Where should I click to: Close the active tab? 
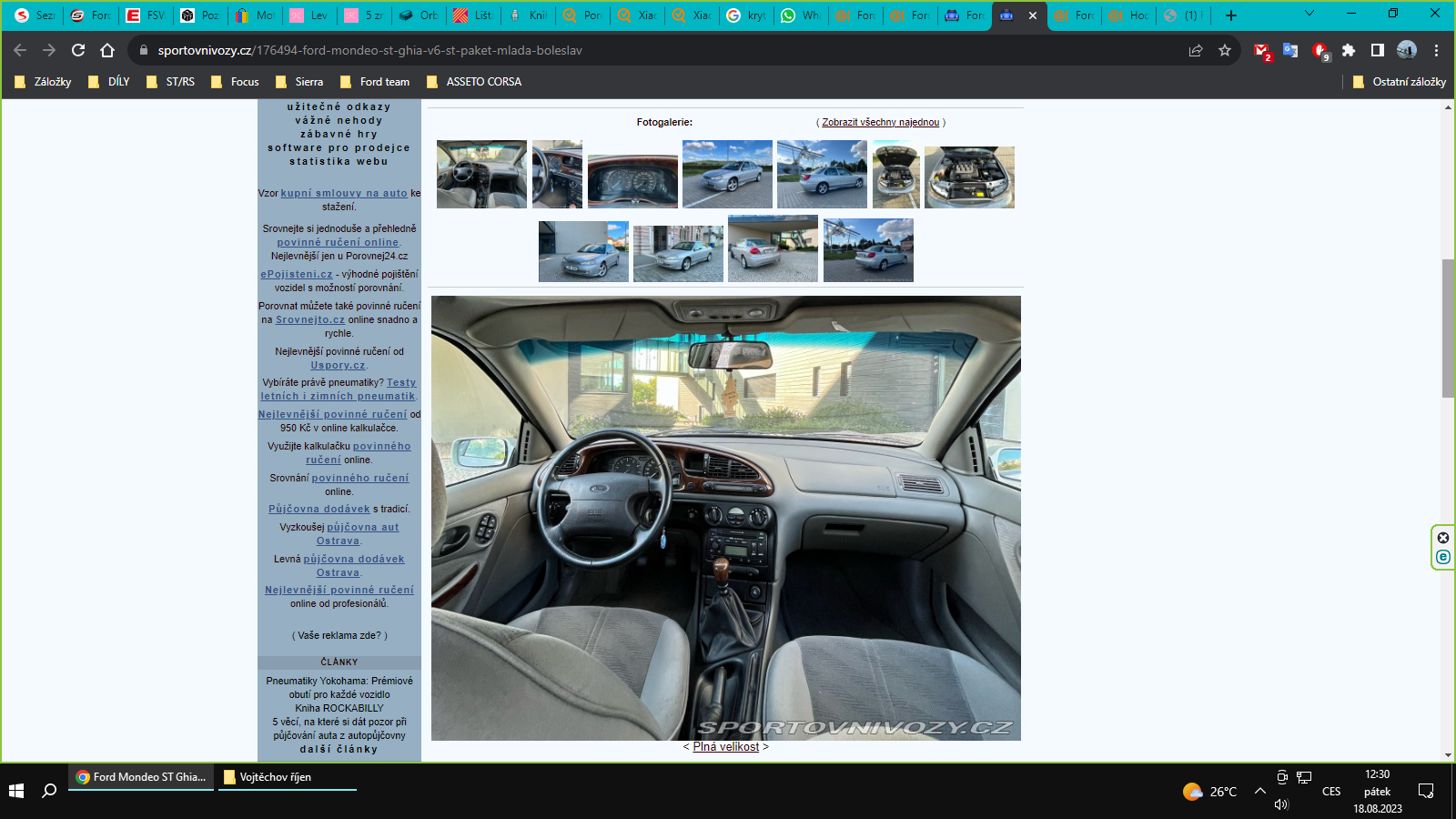point(1033,15)
